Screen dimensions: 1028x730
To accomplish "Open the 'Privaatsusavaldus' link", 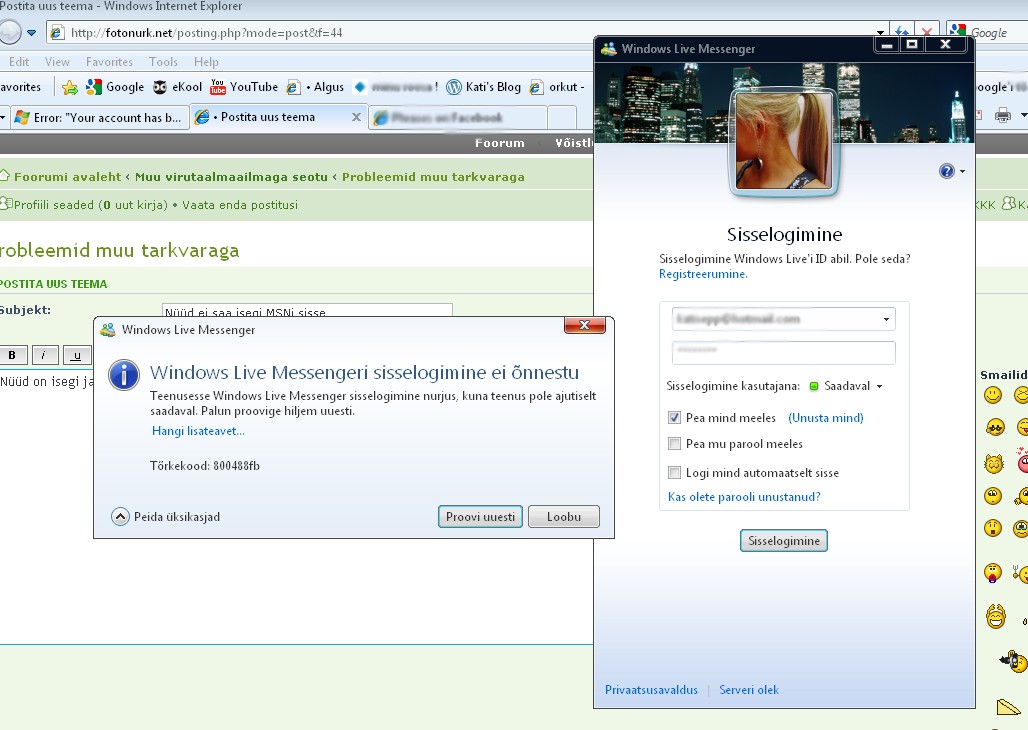I will 651,690.
